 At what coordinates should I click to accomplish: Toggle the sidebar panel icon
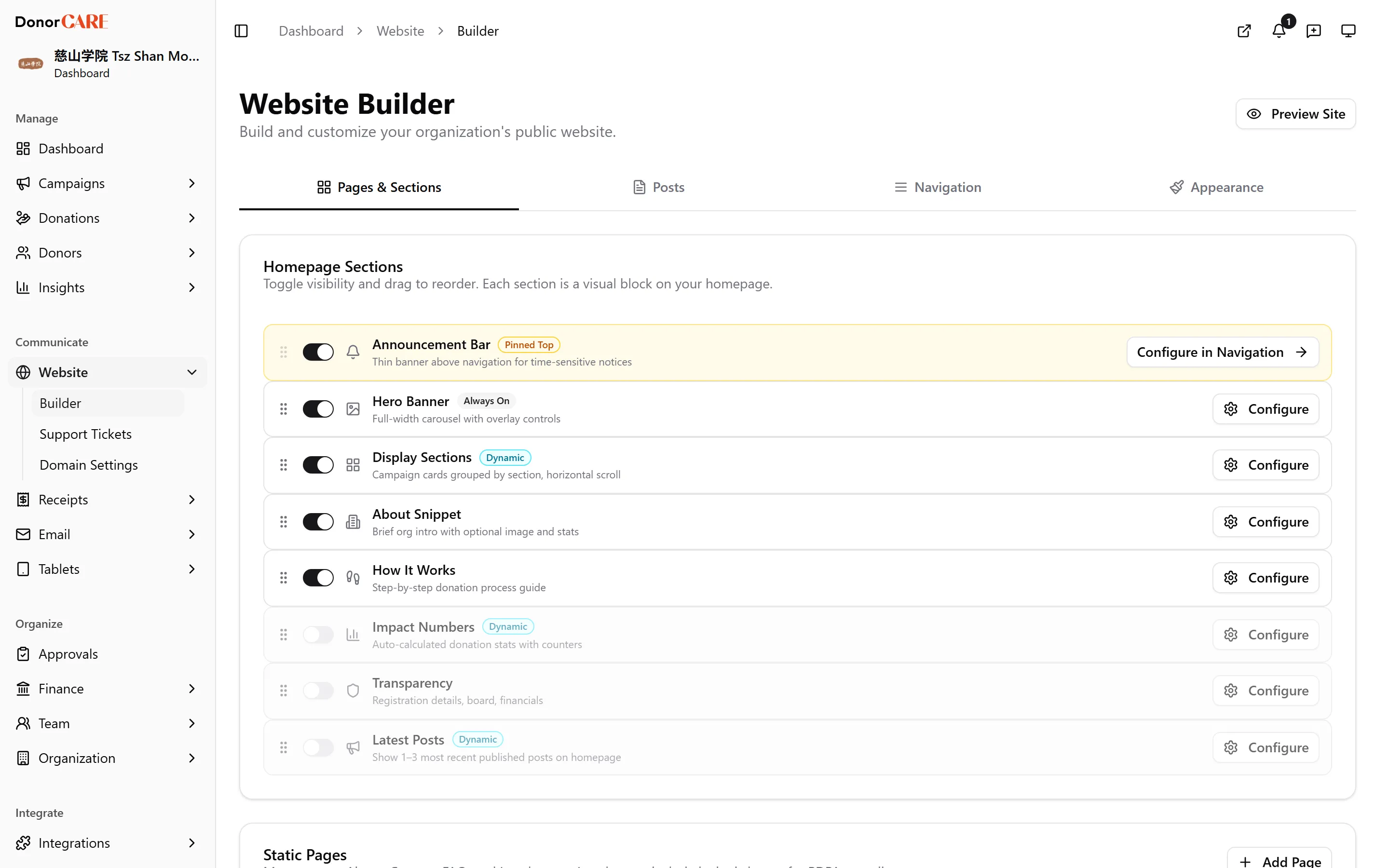[241, 31]
